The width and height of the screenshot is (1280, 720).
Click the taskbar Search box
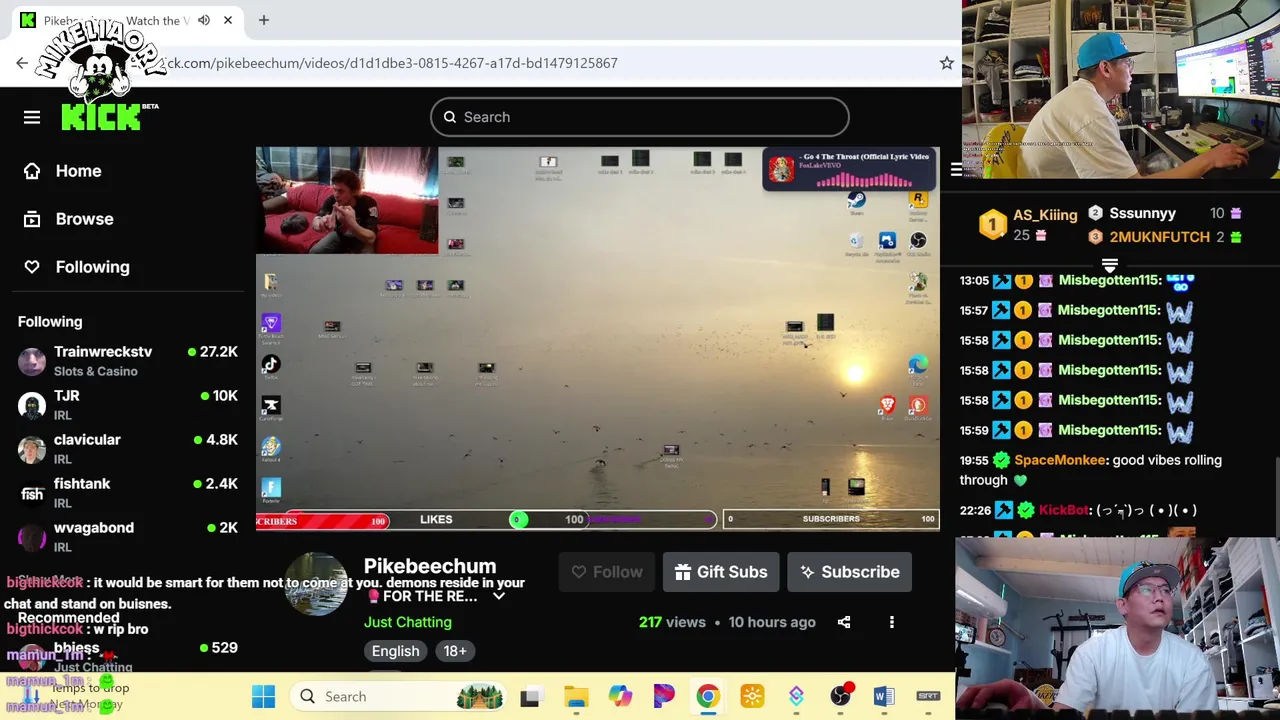coord(398,696)
